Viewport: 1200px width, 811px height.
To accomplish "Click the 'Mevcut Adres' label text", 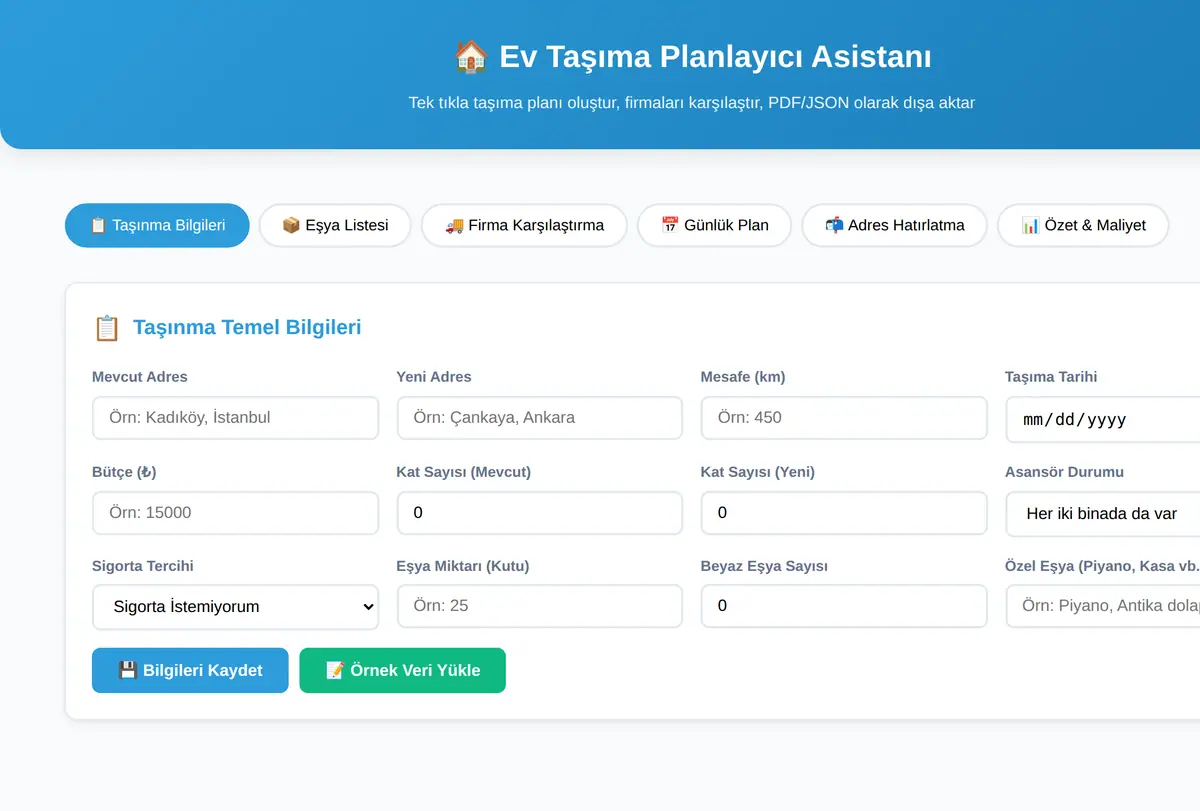I will click(x=140, y=377).
